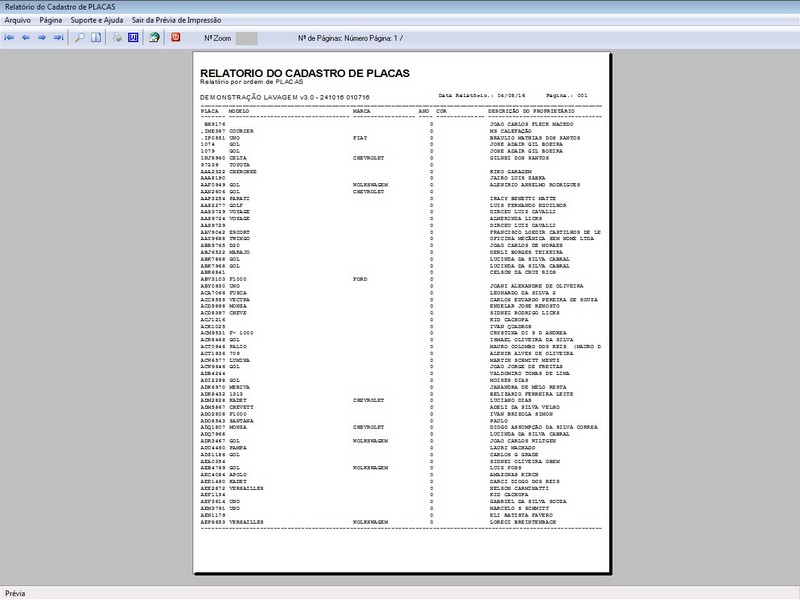Click owner LEONARDO DA SILVA 2
This screenshot has width=800, height=600.
[522, 293]
